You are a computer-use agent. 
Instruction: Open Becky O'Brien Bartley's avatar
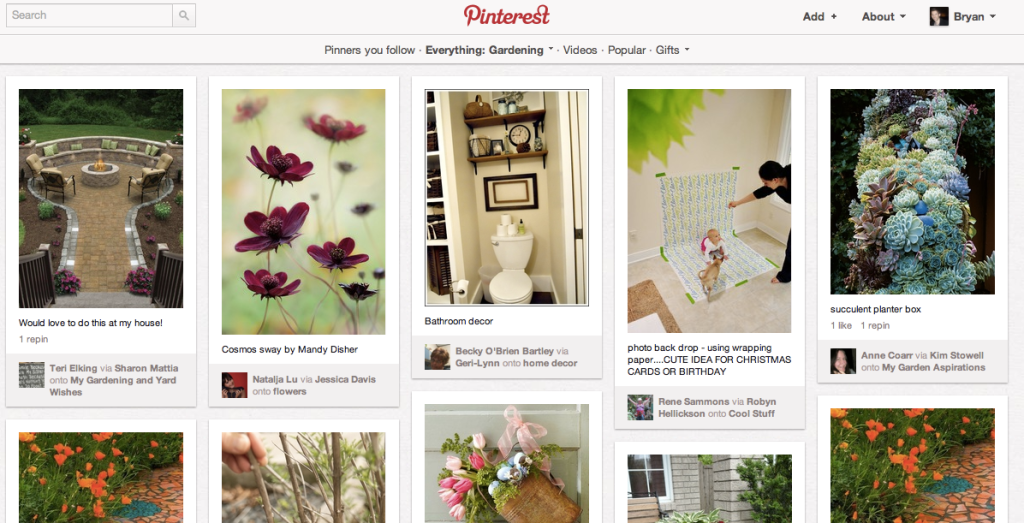pos(438,357)
